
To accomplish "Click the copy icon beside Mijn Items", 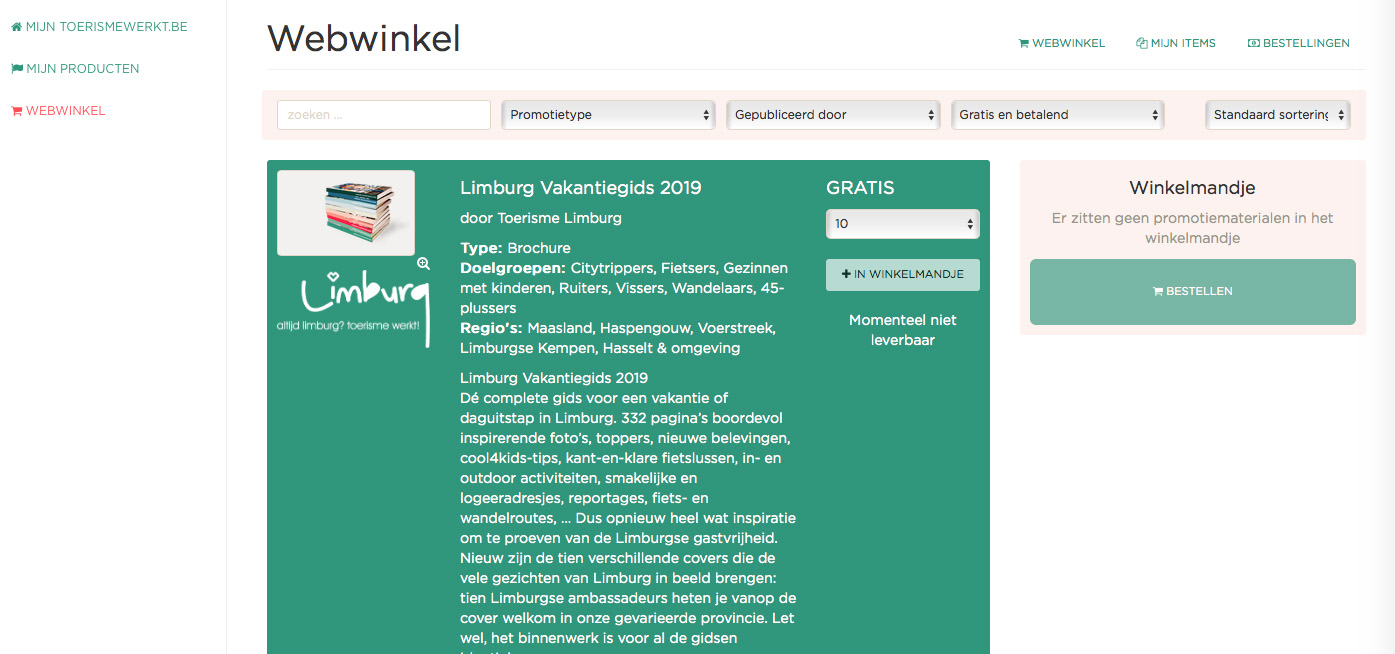I will (1142, 43).
